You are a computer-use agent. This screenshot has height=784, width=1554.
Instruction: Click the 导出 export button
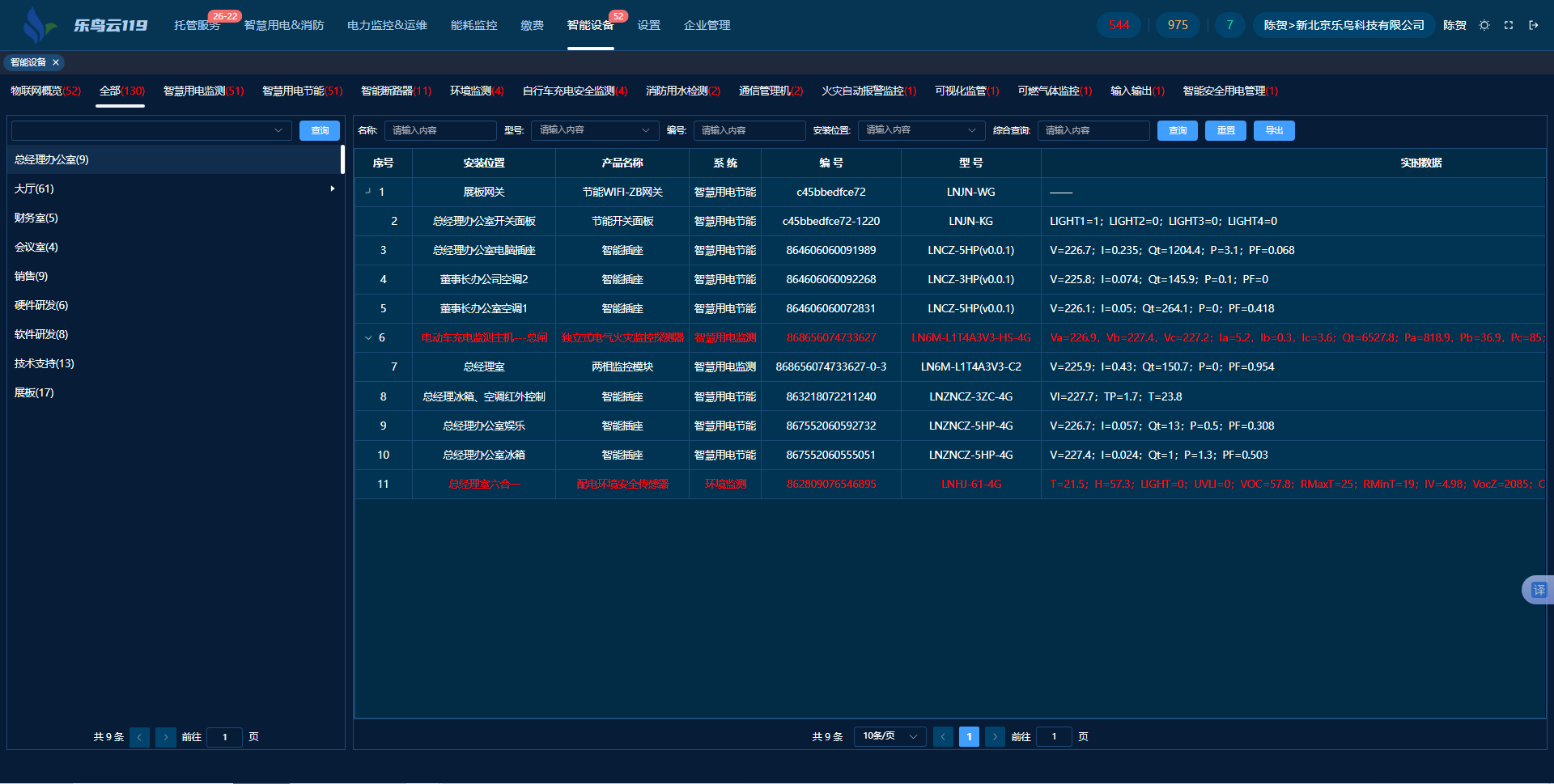pos(1274,130)
